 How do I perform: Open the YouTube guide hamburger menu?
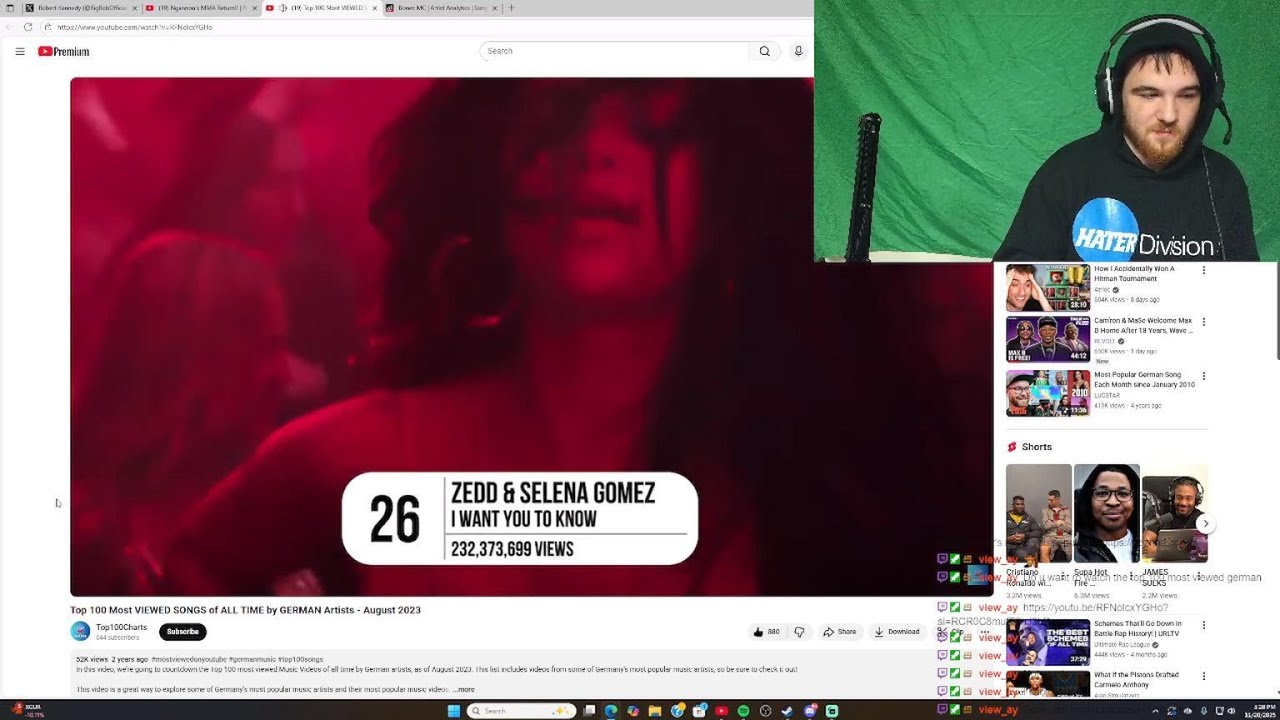click(20, 51)
